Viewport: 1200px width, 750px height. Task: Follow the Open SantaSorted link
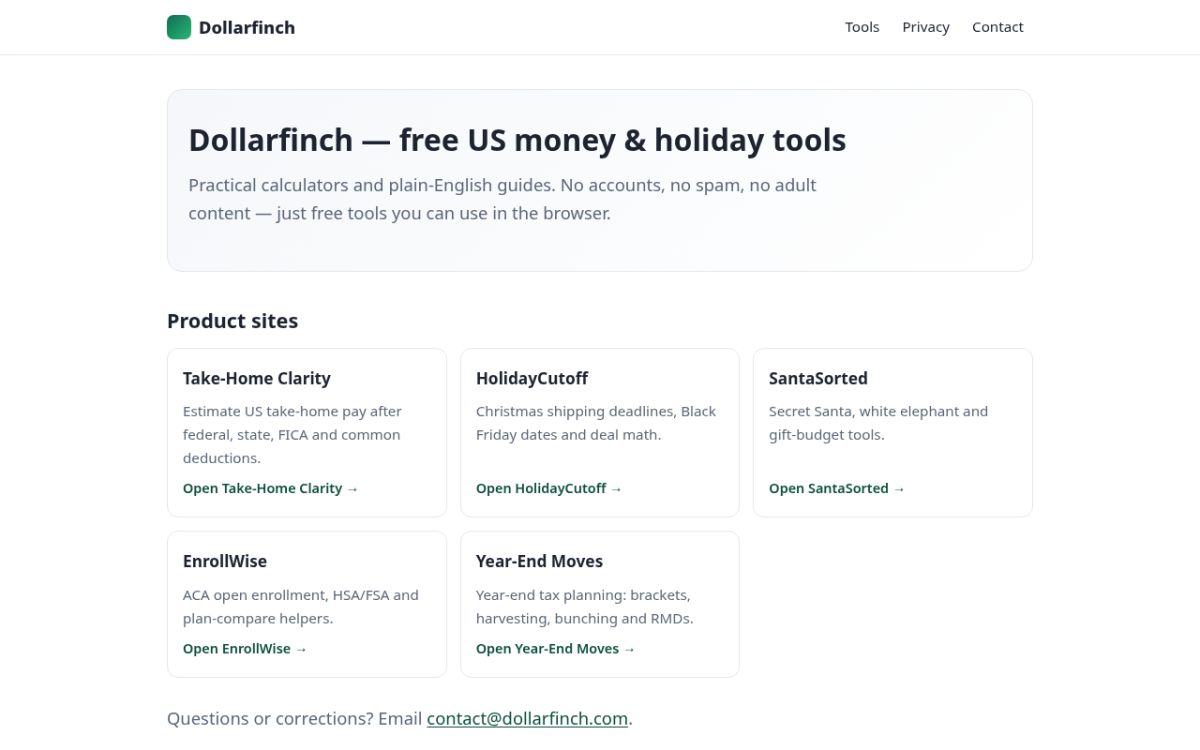(837, 488)
